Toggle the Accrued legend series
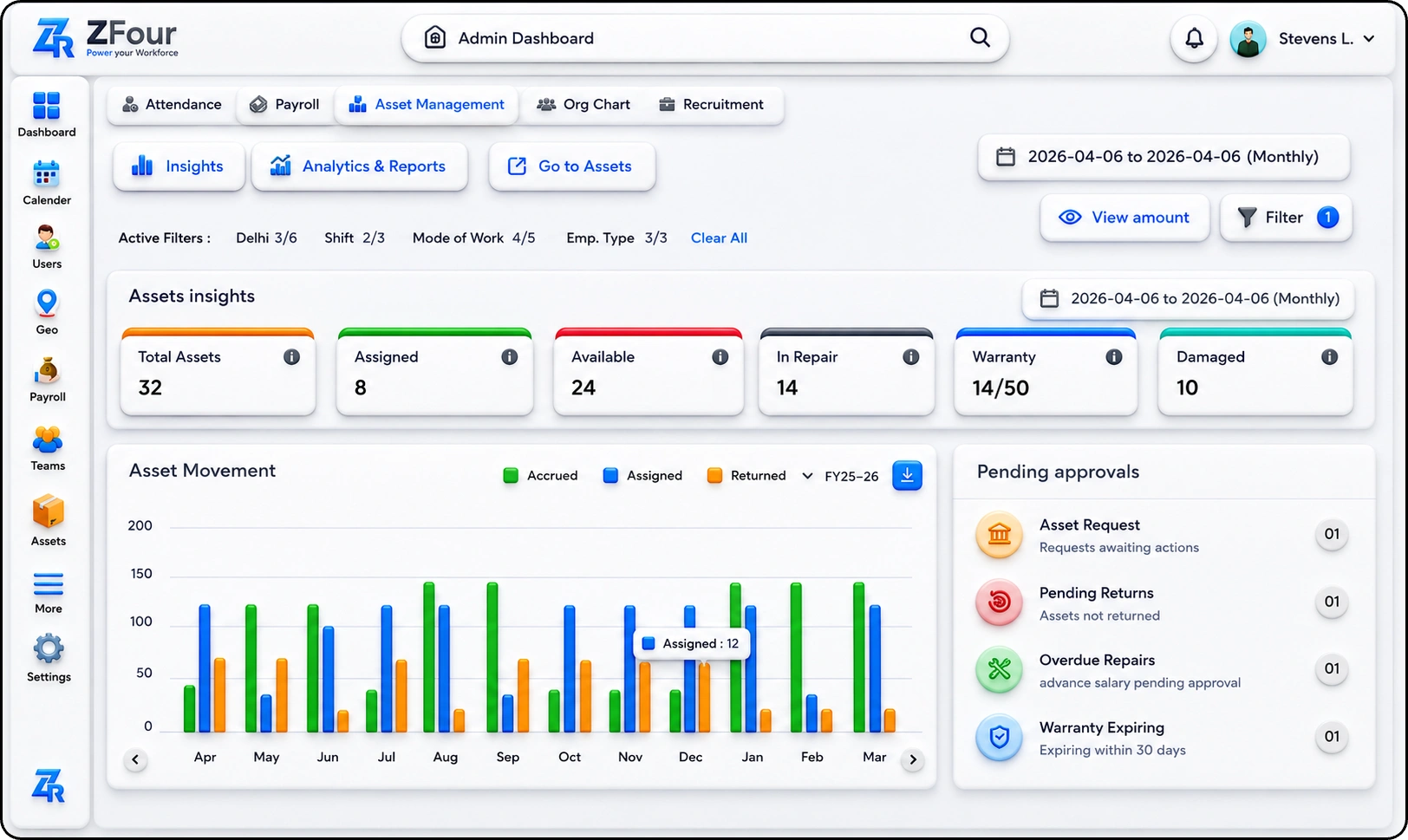Image resolution: width=1408 pixels, height=840 pixels. click(x=540, y=475)
